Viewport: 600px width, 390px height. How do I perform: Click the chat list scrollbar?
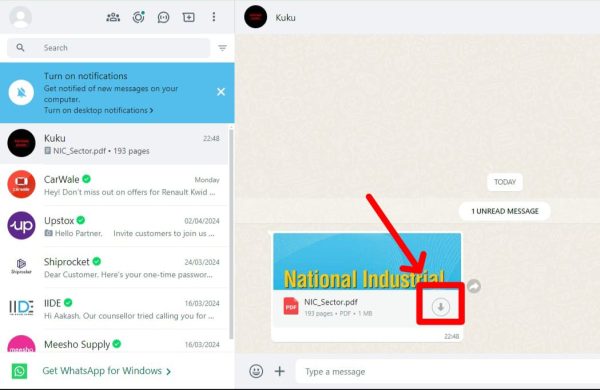coord(231,233)
